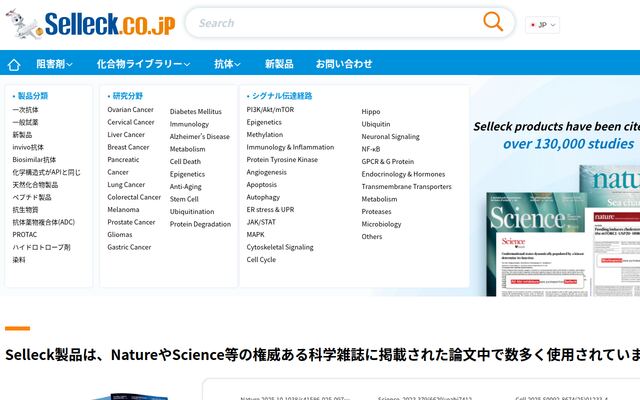
Task: Open ハイドロトロープ剤 link
Action: tap(42, 247)
